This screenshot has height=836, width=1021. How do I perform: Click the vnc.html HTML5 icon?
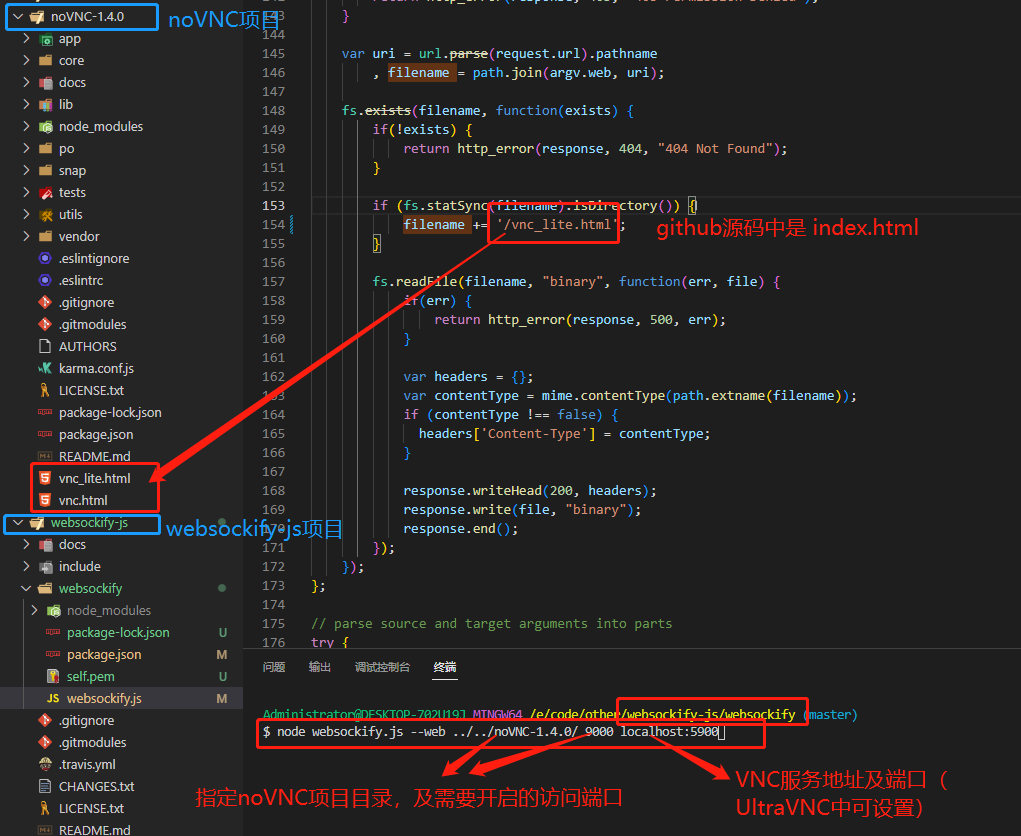click(45, 501)
